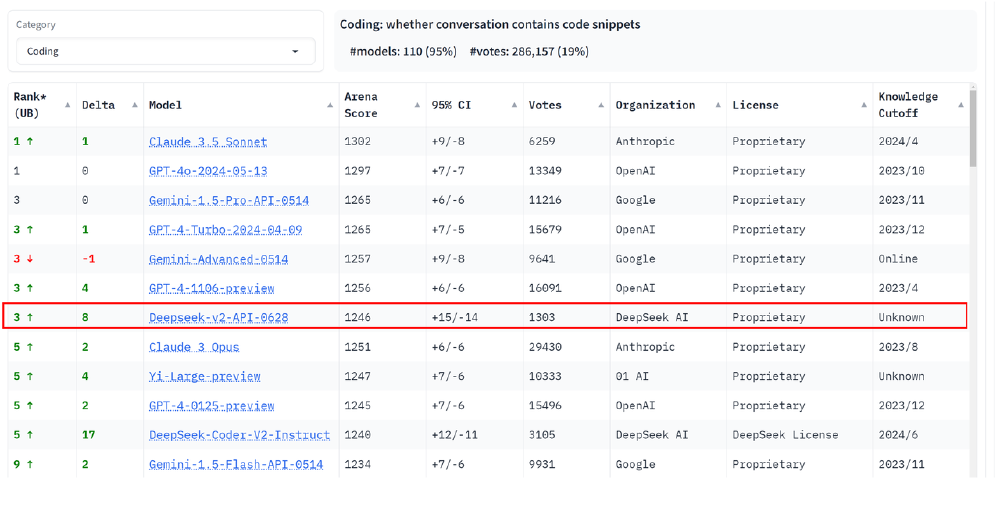Open Deepseek-v2-API-0628 model link
This screenshot has width=1000, height=507.
pos(218,317)
